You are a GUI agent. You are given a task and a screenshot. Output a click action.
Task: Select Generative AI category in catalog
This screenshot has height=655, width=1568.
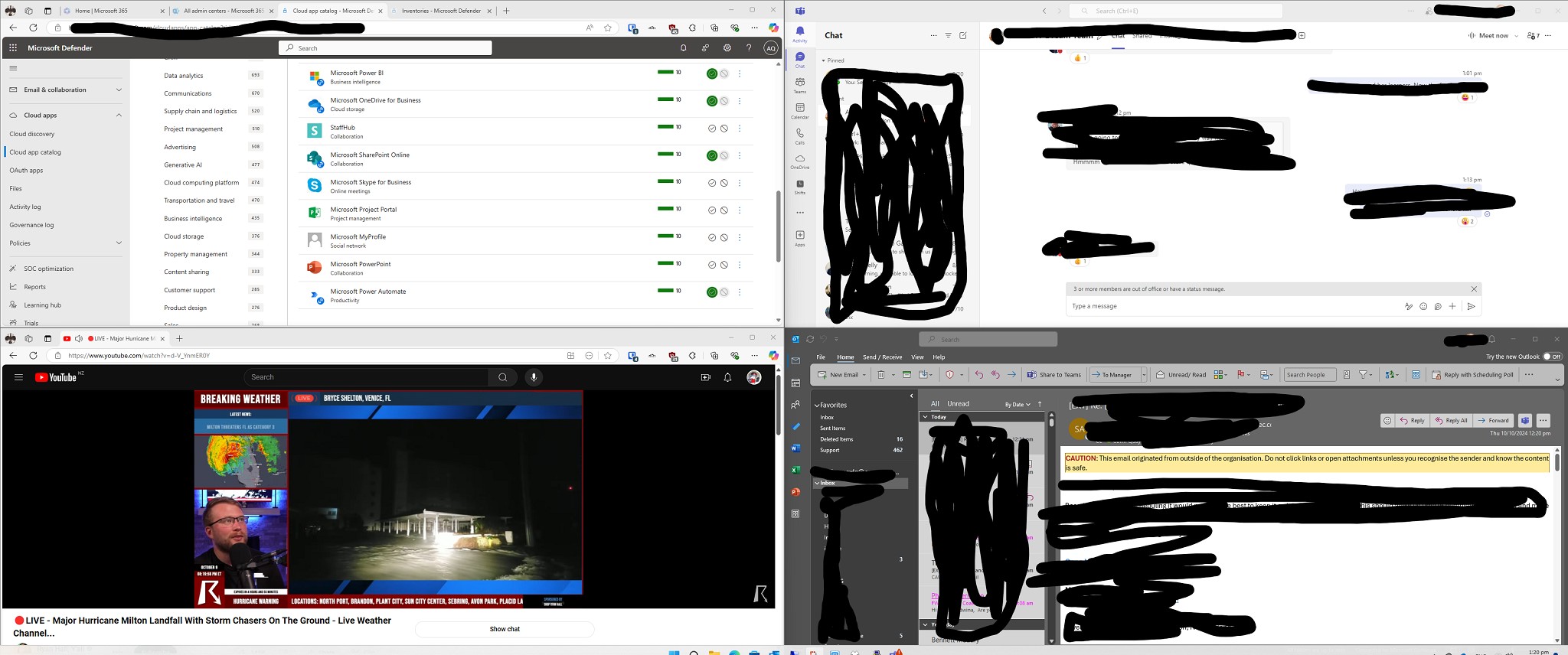[183, 165]
